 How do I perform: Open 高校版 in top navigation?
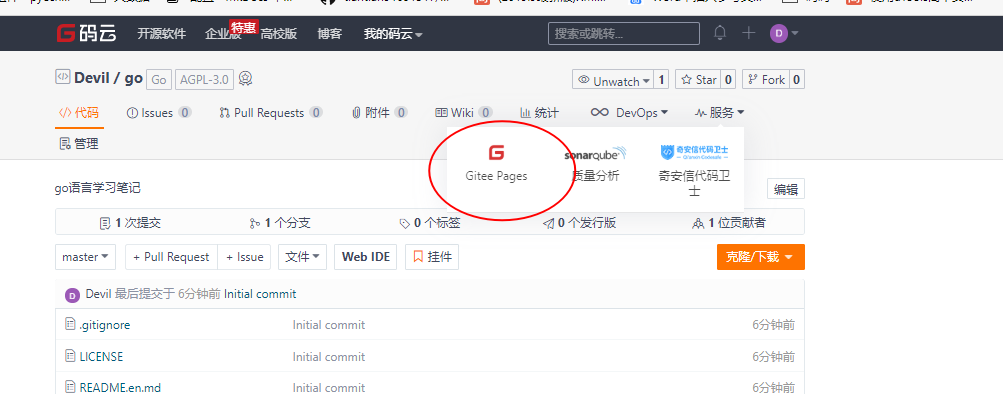(x=278, y=34)
